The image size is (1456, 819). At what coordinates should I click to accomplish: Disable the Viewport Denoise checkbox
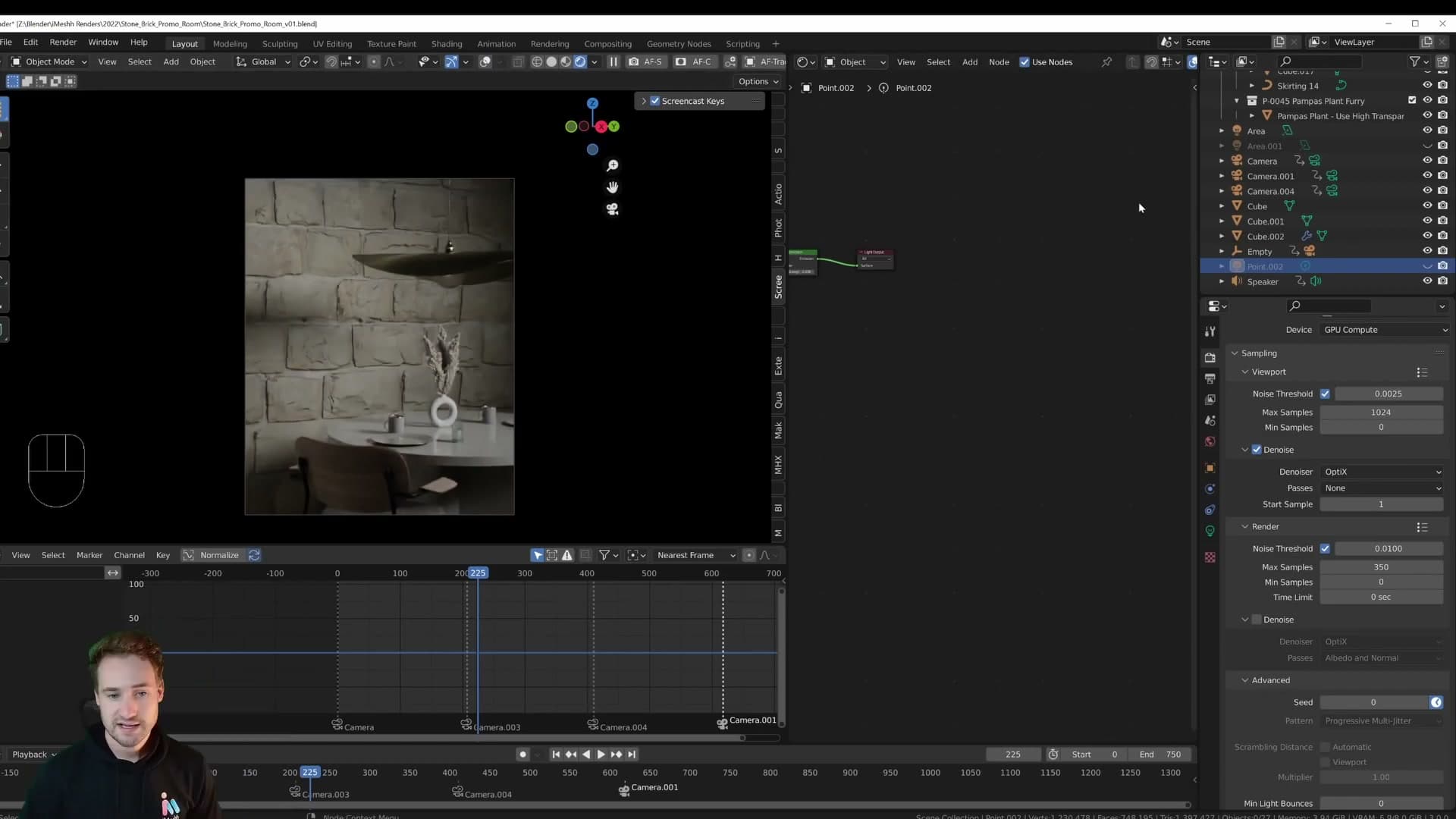click(x=1257, y=450)
